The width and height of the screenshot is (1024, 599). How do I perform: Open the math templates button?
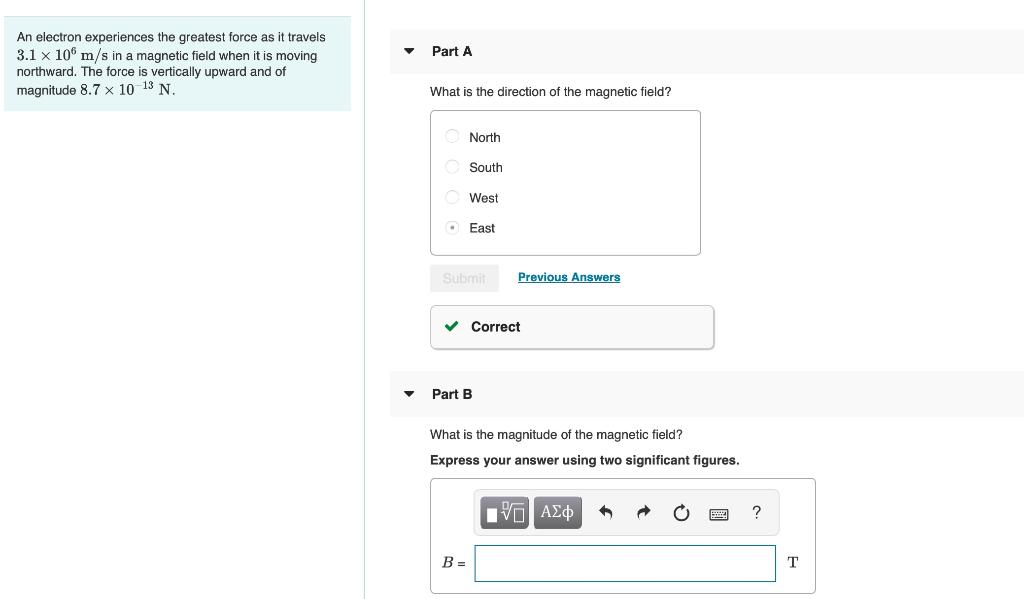pyautogui.click(x=505, y=513)
